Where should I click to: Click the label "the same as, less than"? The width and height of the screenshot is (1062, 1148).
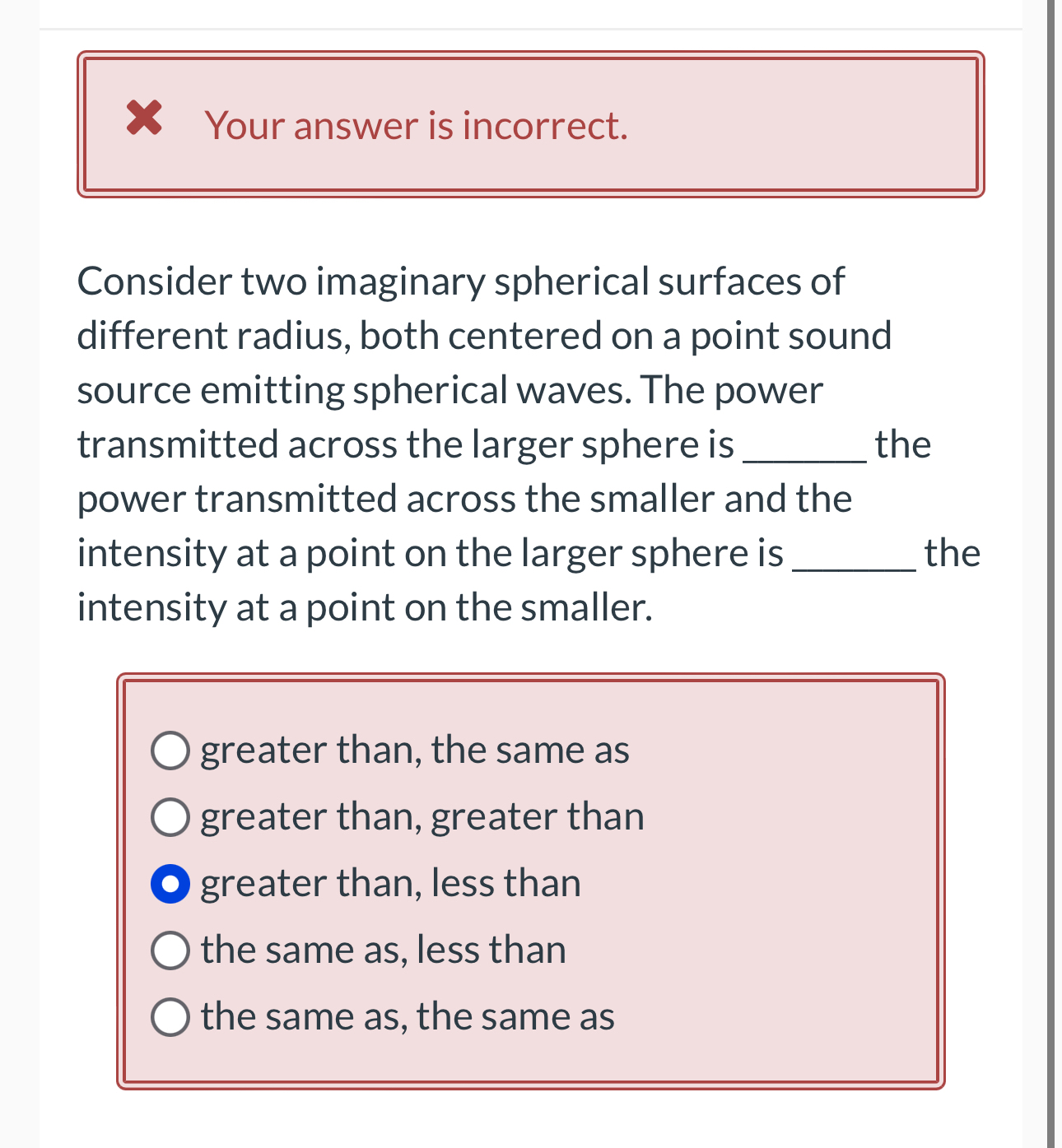tap(384, 950)
